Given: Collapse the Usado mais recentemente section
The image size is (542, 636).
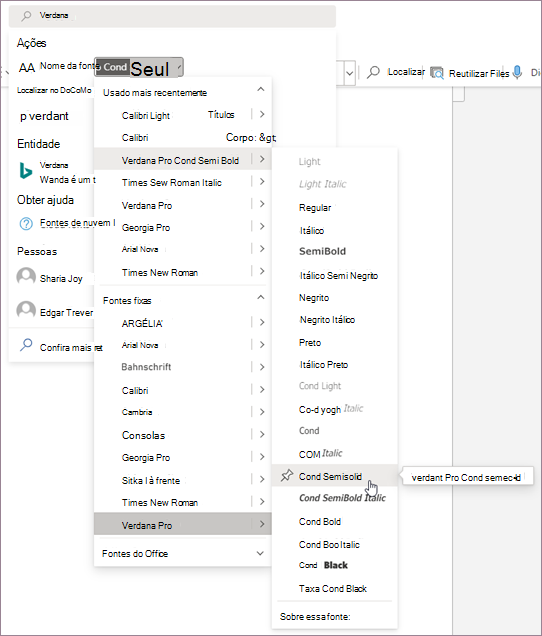Looking at the screenshot, I should point(261,89).
